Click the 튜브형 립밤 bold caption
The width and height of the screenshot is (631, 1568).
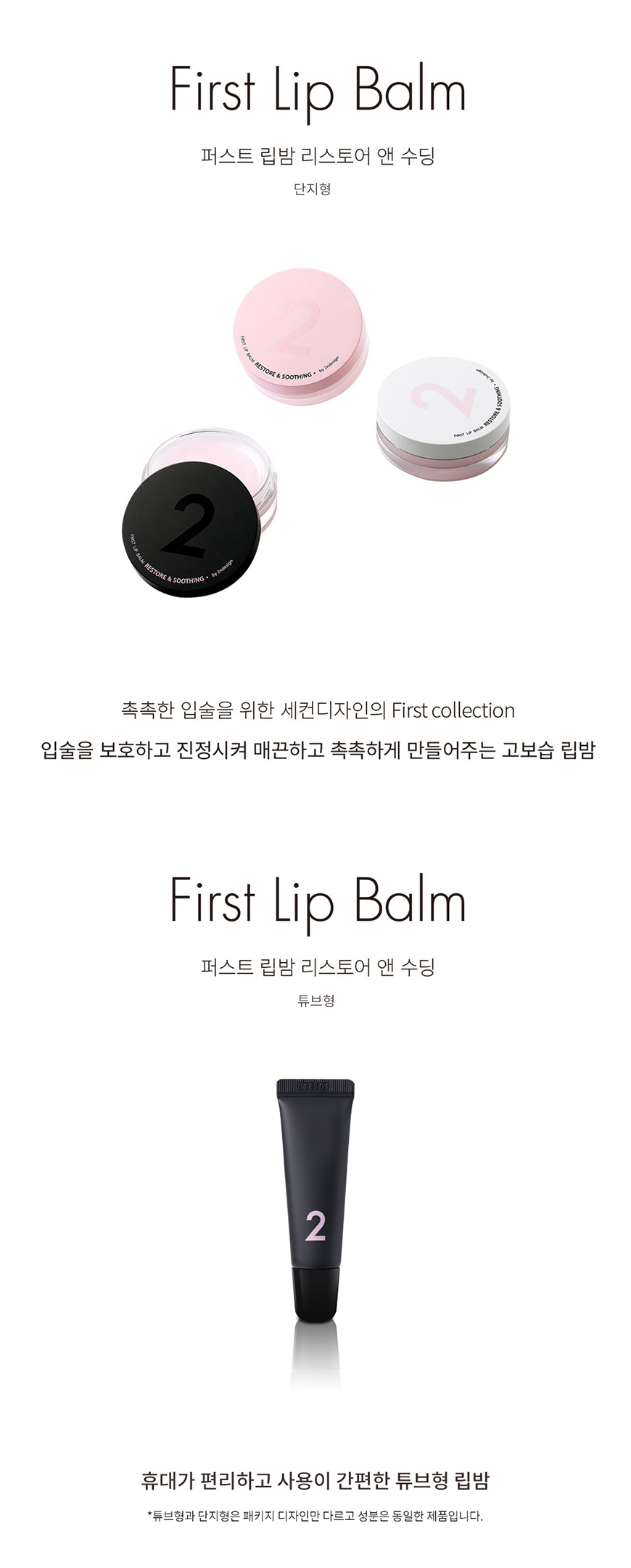pyautogui.click(x=315, y=1480)
